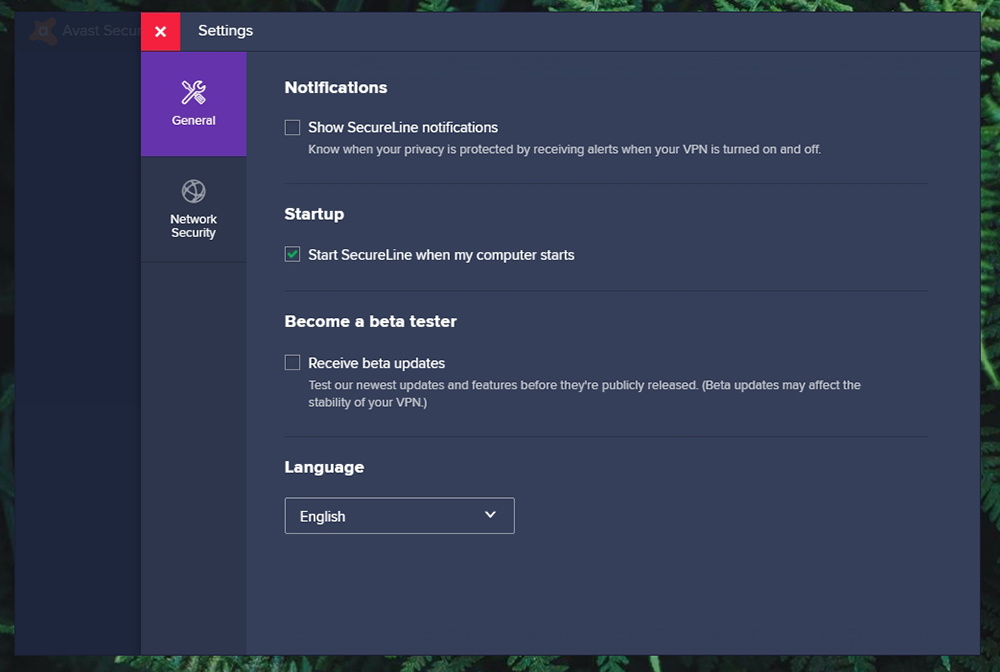This screenshot has width=1000, height=672.
Task: Click the Network Security globe icon
Action: [193, 191]
